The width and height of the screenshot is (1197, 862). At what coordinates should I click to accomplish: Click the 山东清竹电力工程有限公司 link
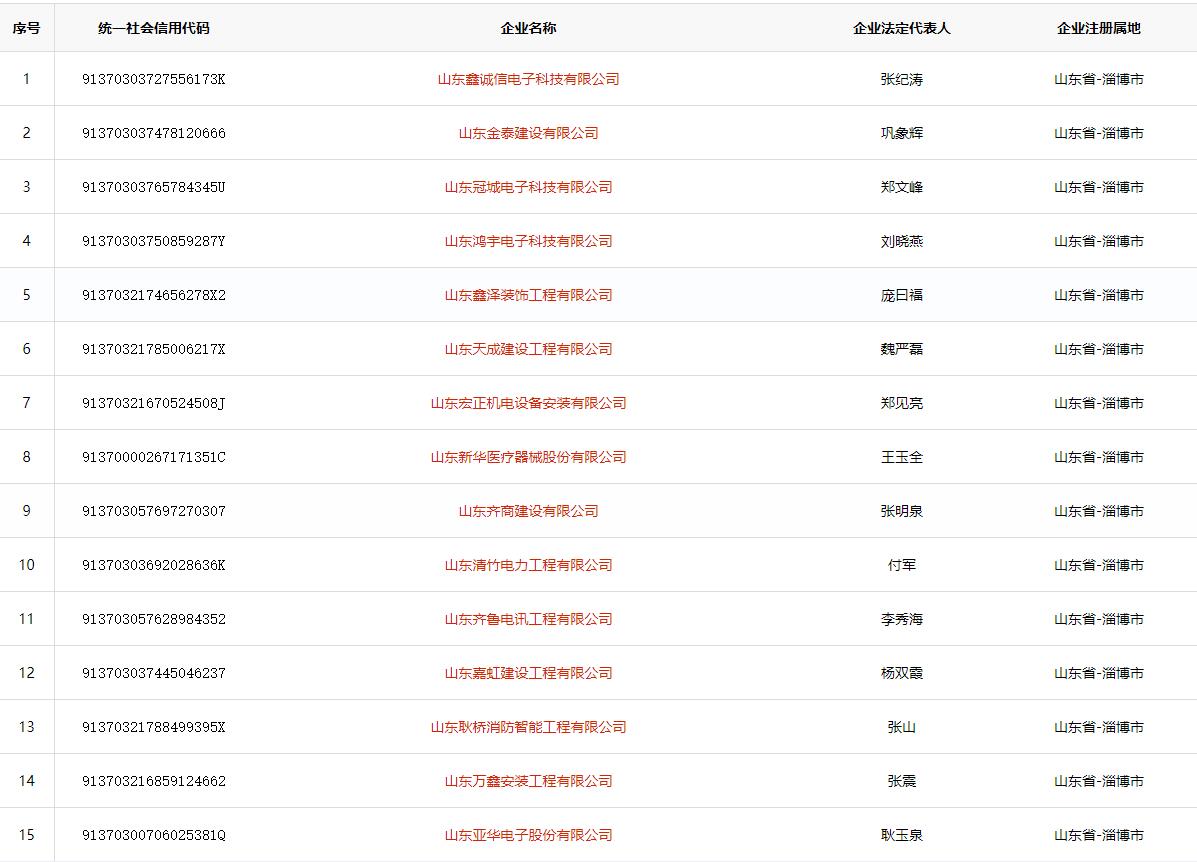[528, 565]
